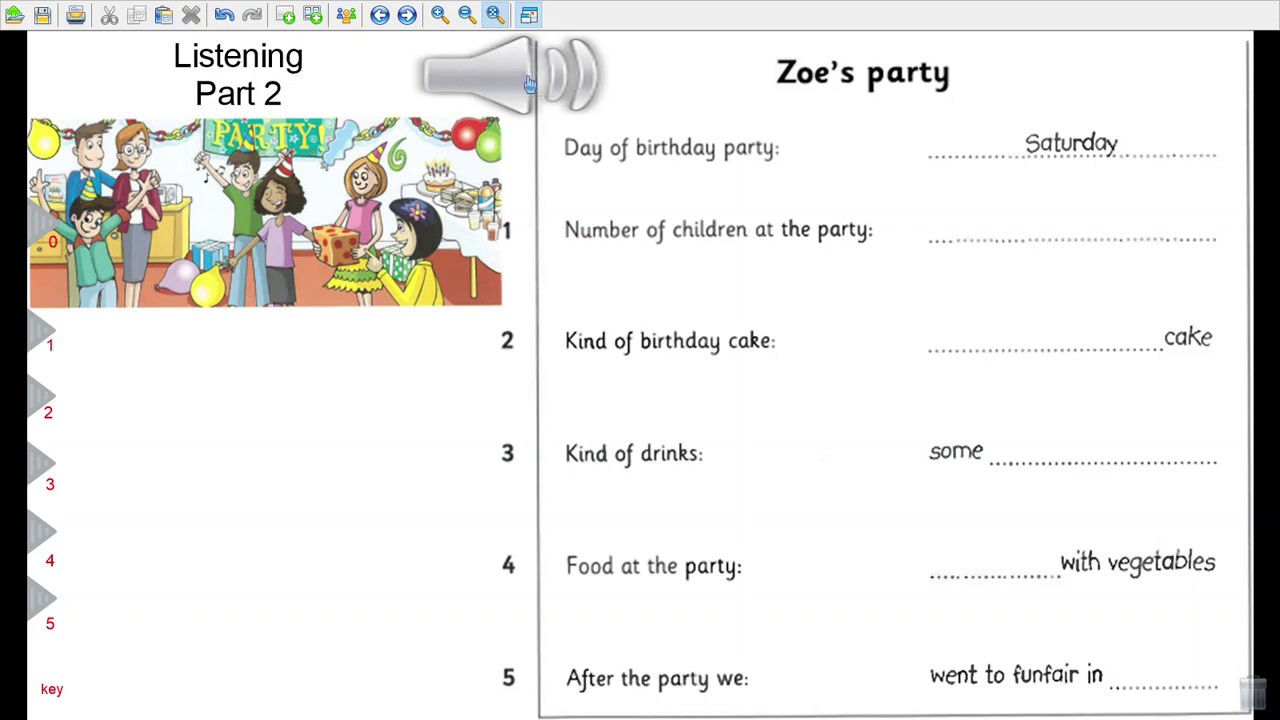Expand the gray arrow tab numbered 1
The width and height of the screenshot is (1280, 720).
tap(41, 328)
